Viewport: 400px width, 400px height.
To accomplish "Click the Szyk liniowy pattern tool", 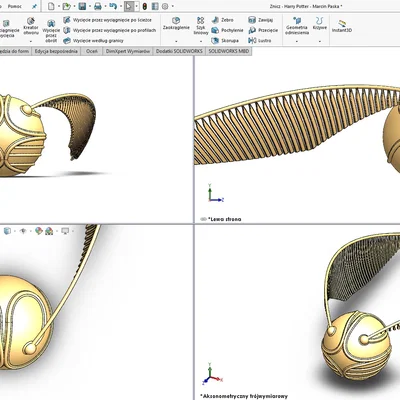I will [201, 26].
